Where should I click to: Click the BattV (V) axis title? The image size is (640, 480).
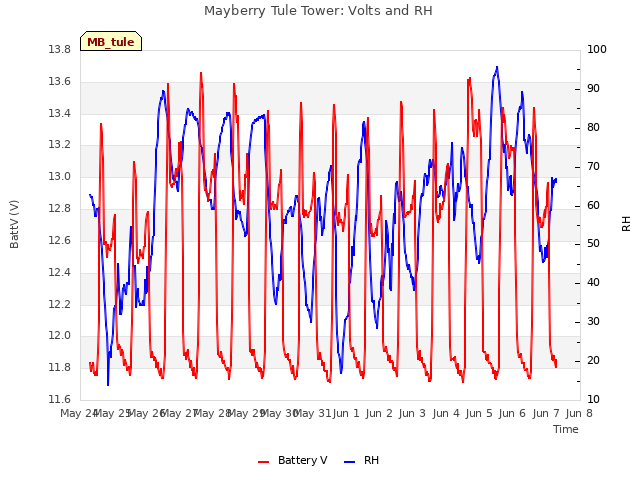coord(14,224)
